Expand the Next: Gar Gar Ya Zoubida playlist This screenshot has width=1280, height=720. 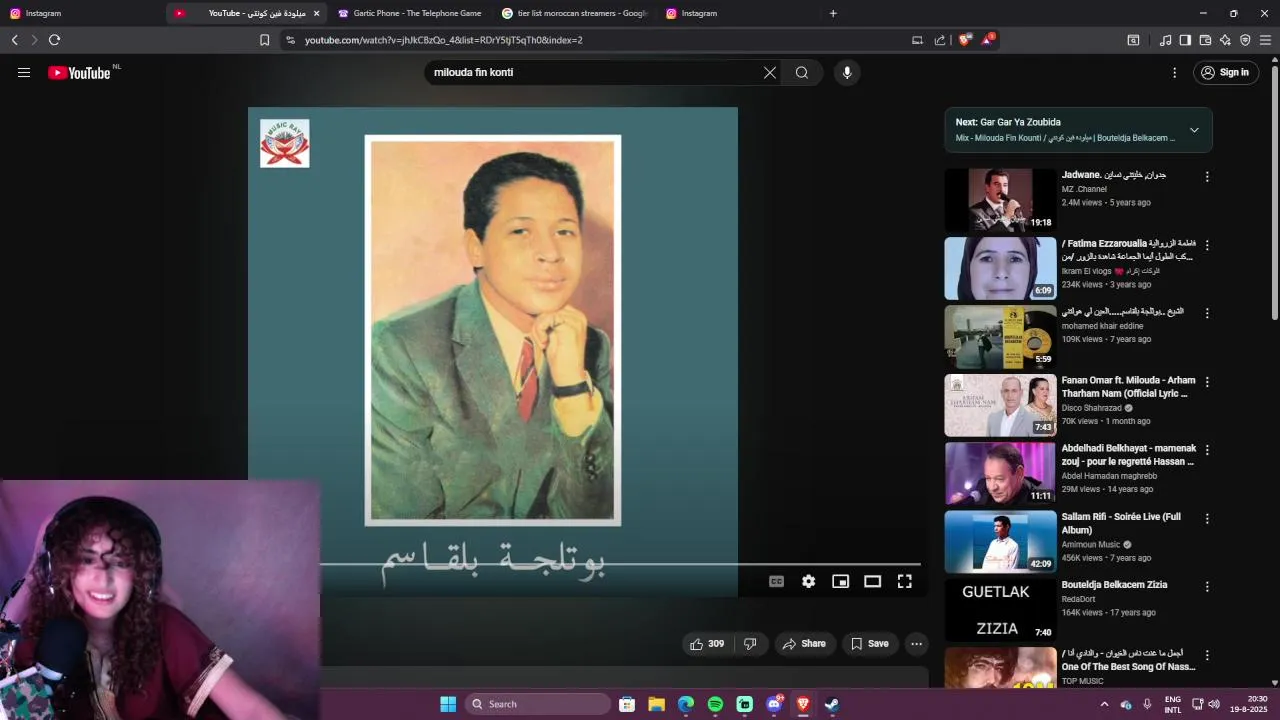click(x=1194, y=130)
